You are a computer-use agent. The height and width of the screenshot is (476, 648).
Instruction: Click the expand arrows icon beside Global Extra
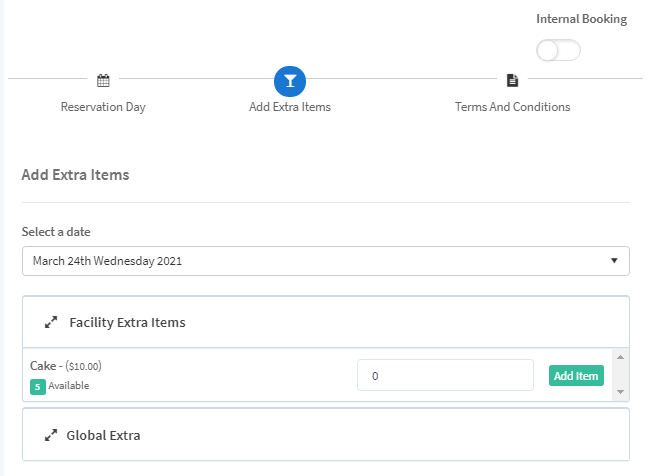pyautogui.click(x=51, y=436)
